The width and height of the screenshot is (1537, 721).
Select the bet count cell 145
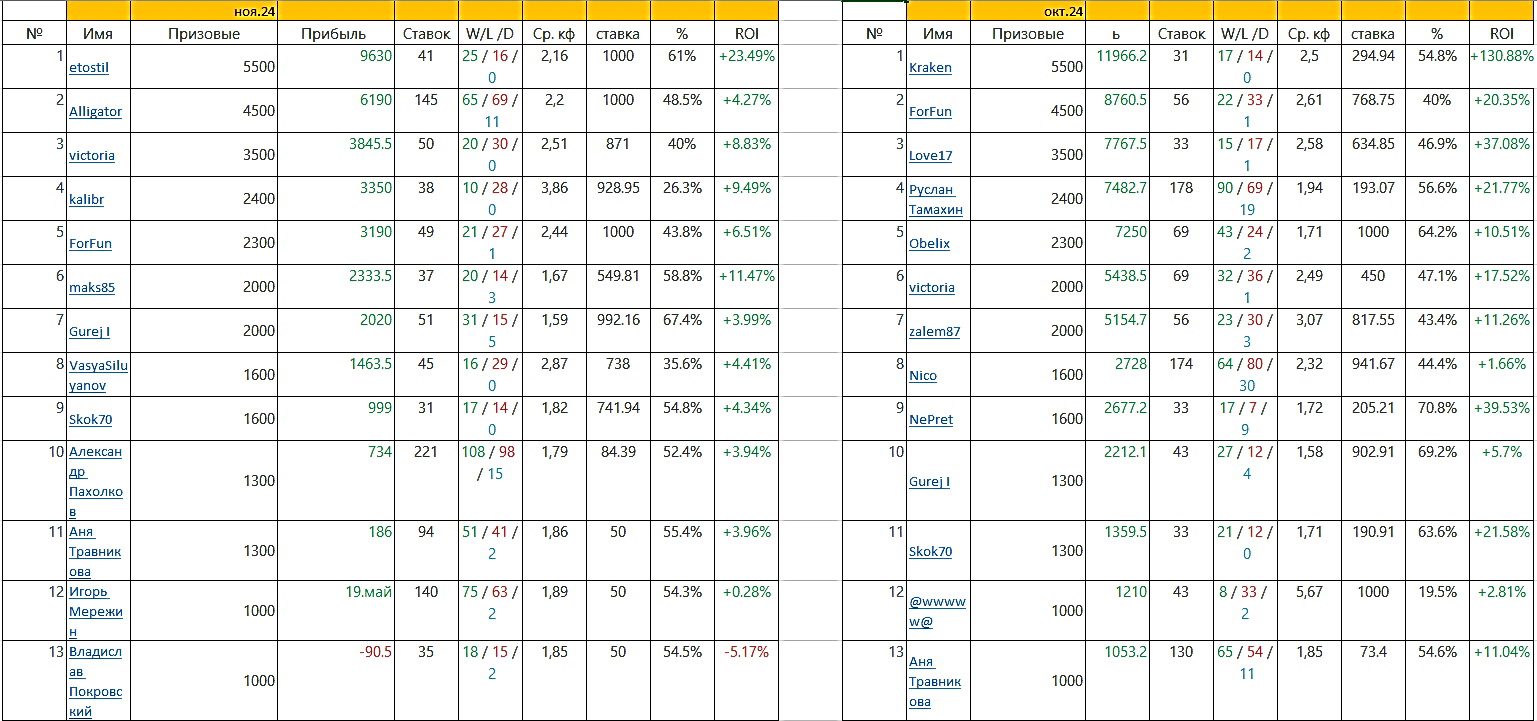pos(426,111)
